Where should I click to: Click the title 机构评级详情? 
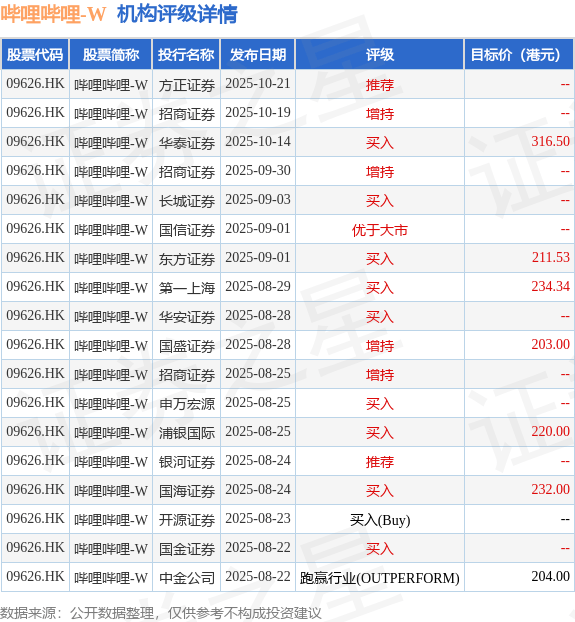pyautogui.click(x=177, y=14)
